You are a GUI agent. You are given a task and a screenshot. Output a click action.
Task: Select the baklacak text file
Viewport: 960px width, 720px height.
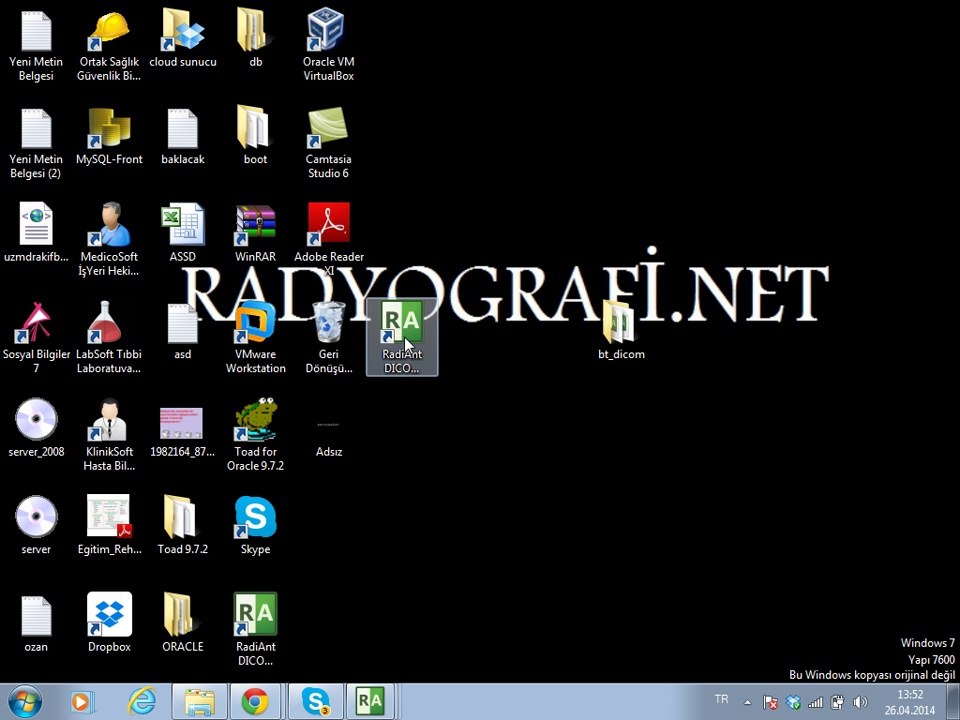(x=182, y=135)
